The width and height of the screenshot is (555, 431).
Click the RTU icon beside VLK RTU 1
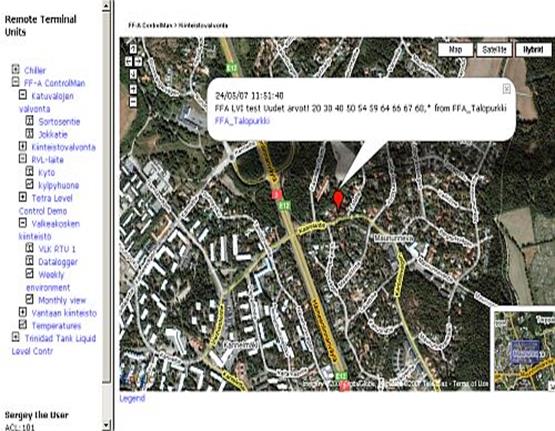click(x=30, y=248)
